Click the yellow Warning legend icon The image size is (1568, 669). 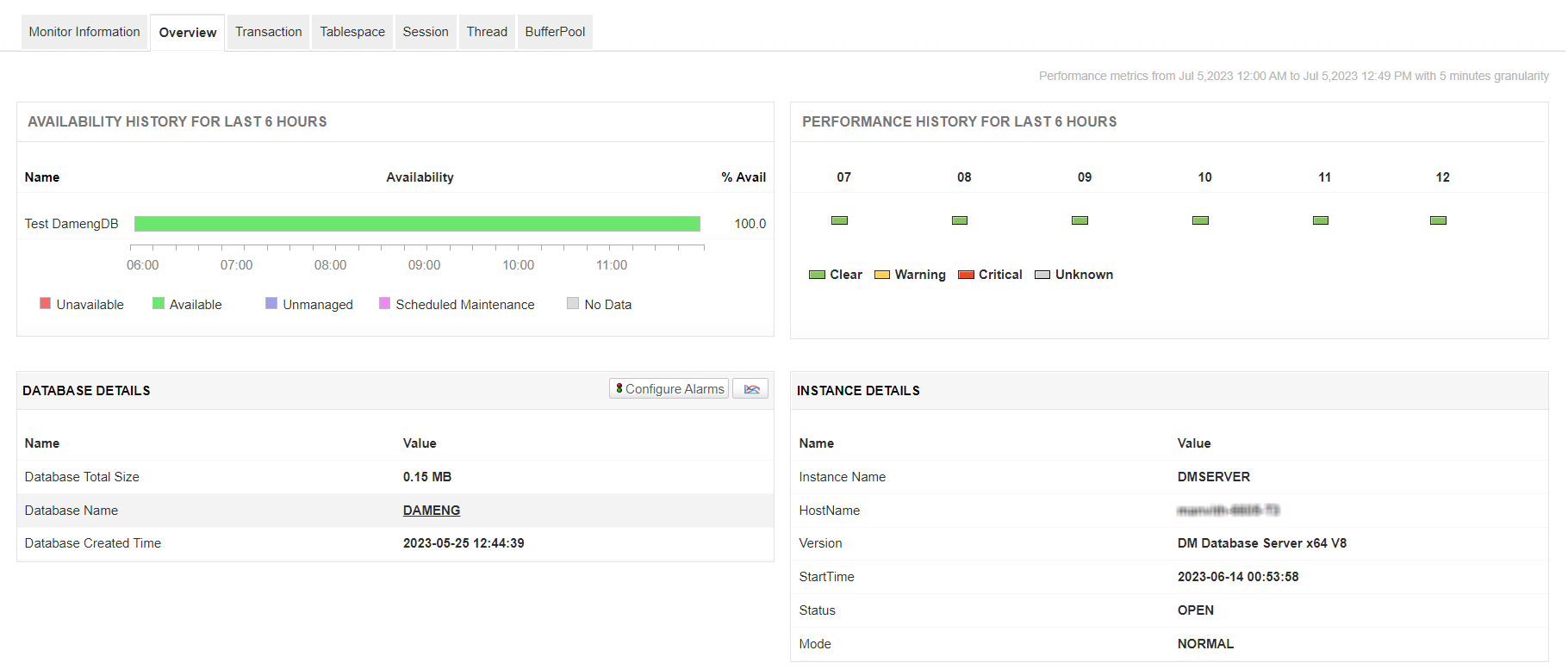coord(881,275)
